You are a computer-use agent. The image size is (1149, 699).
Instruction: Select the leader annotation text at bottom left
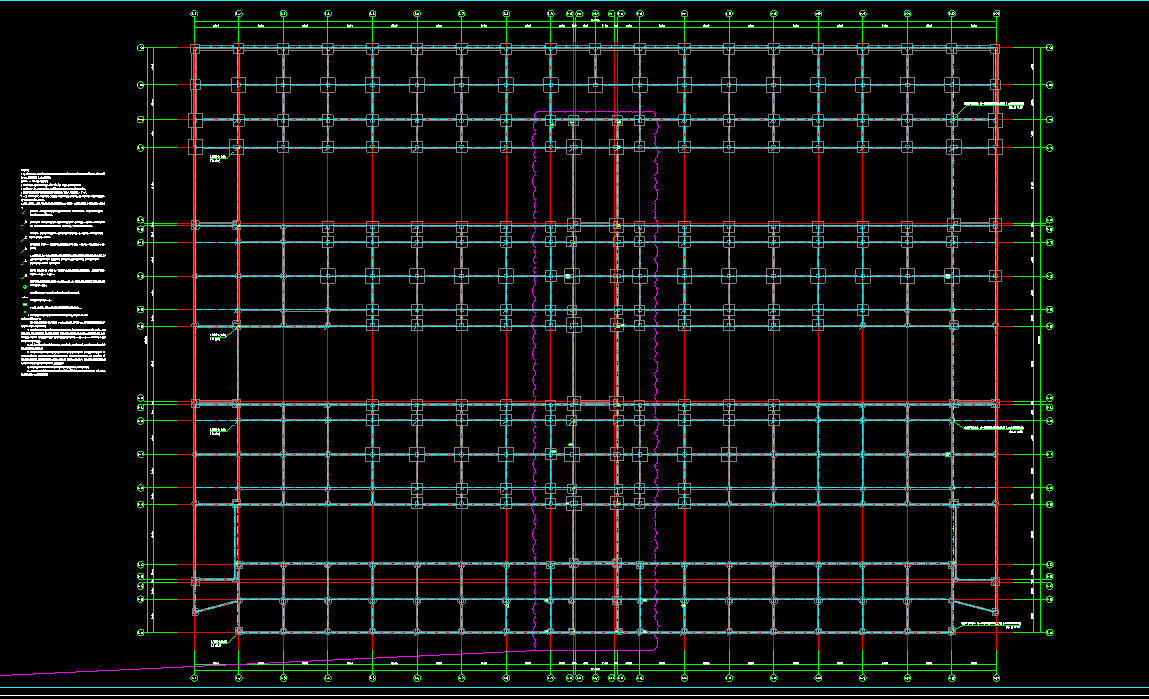coord(217,642)
